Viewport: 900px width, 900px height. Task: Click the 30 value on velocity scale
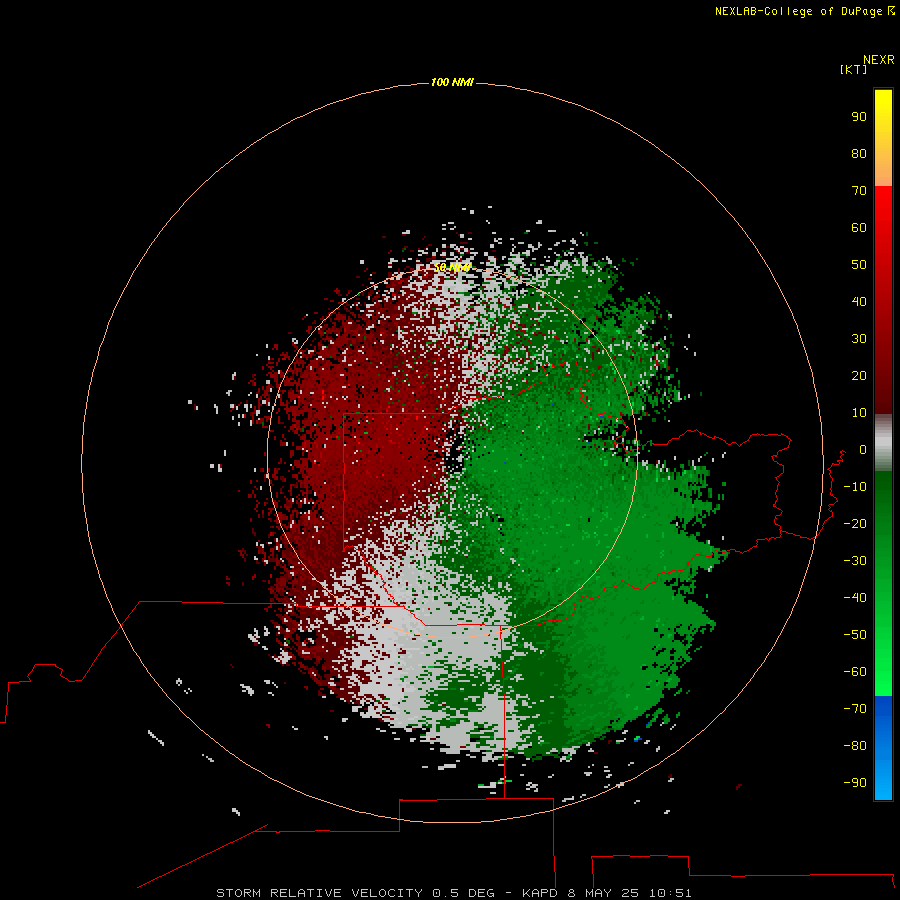coord(859,339)
